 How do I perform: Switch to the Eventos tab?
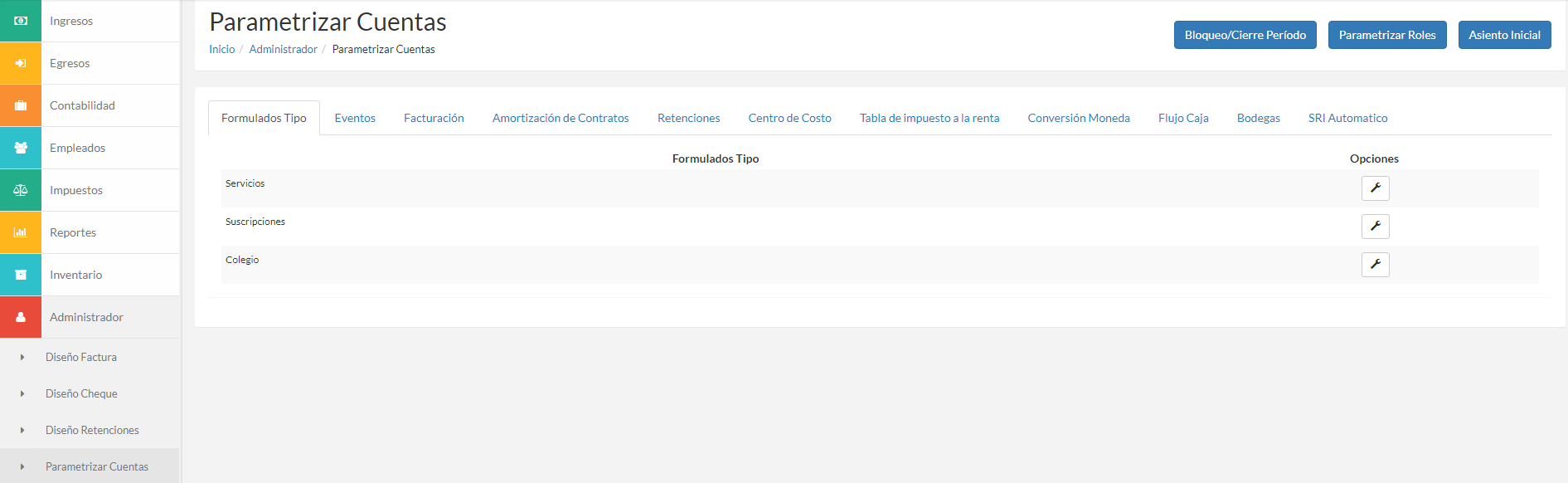tap(355, 118)
